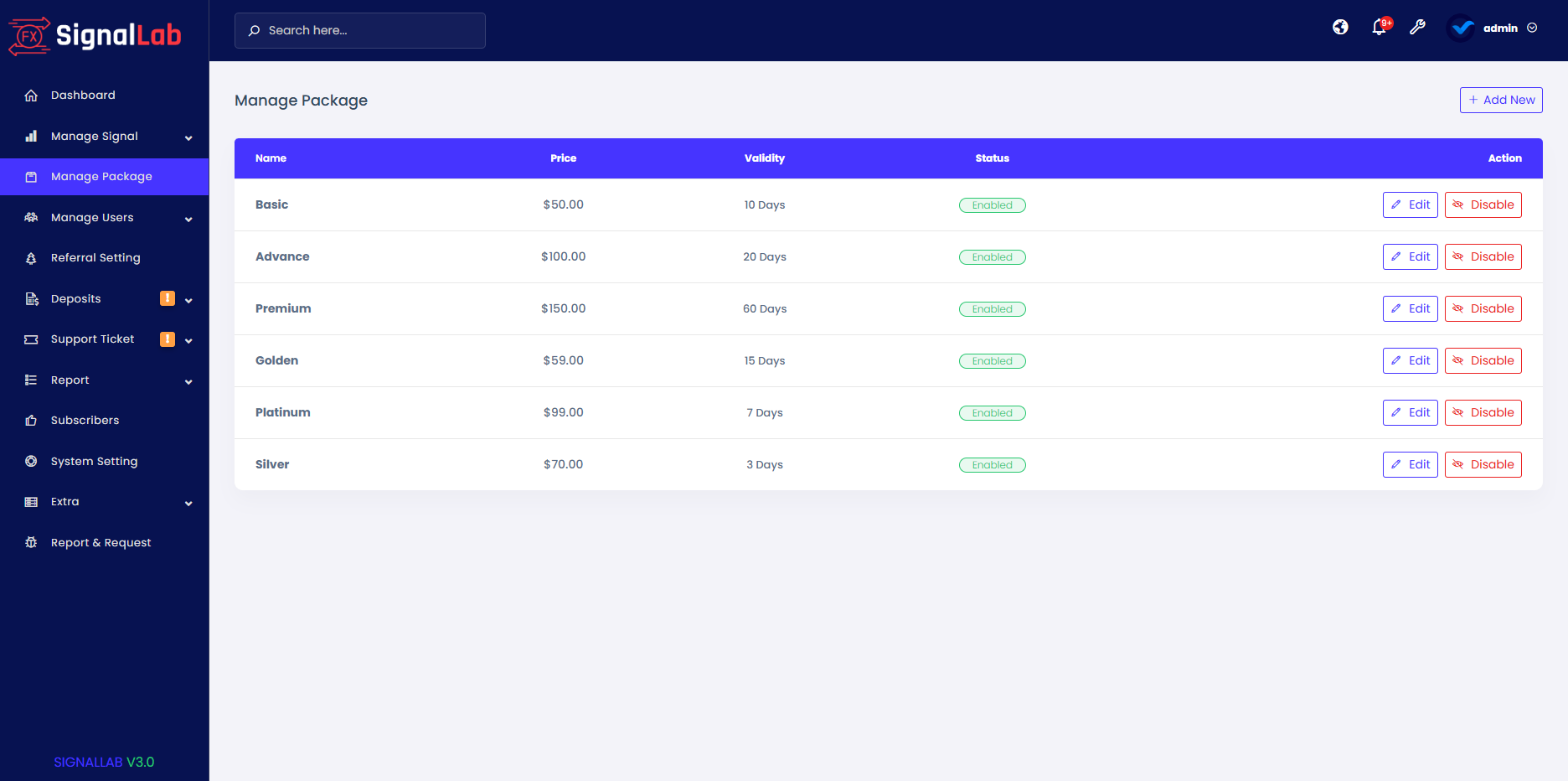Click the SignalLab logo
This screenshot has width=1568, height=781.
point(95,34)
